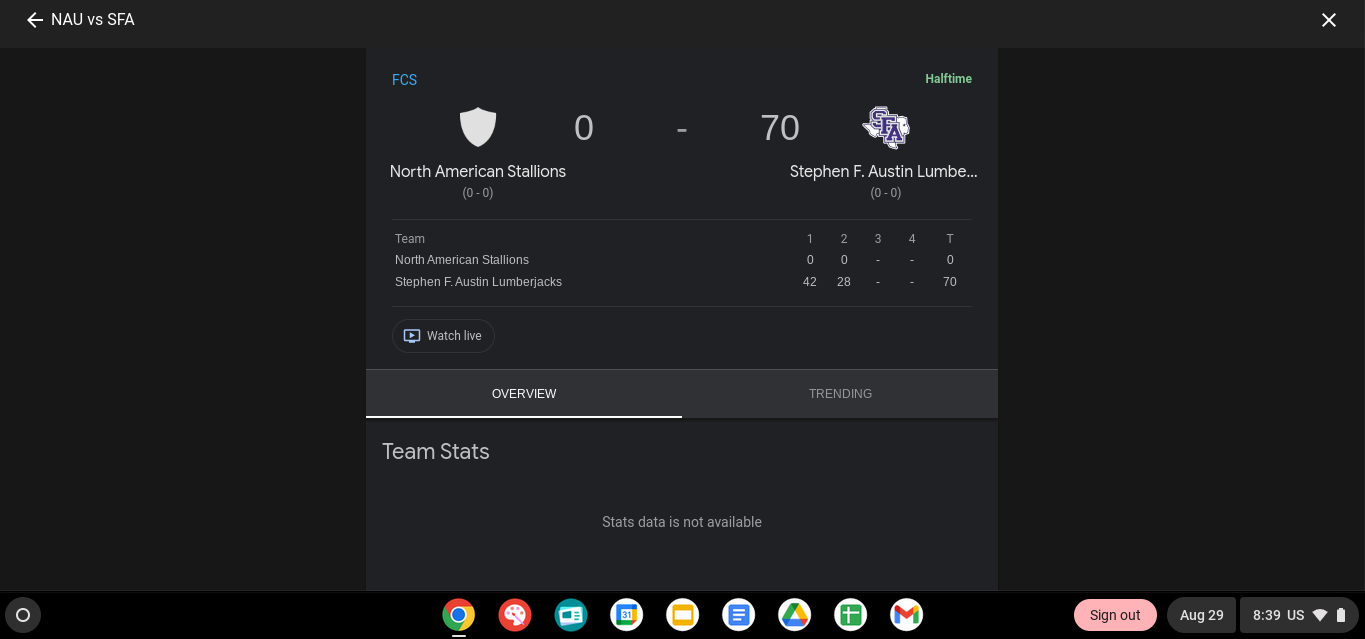Select the Overview tab

click(x=524, y=394)
